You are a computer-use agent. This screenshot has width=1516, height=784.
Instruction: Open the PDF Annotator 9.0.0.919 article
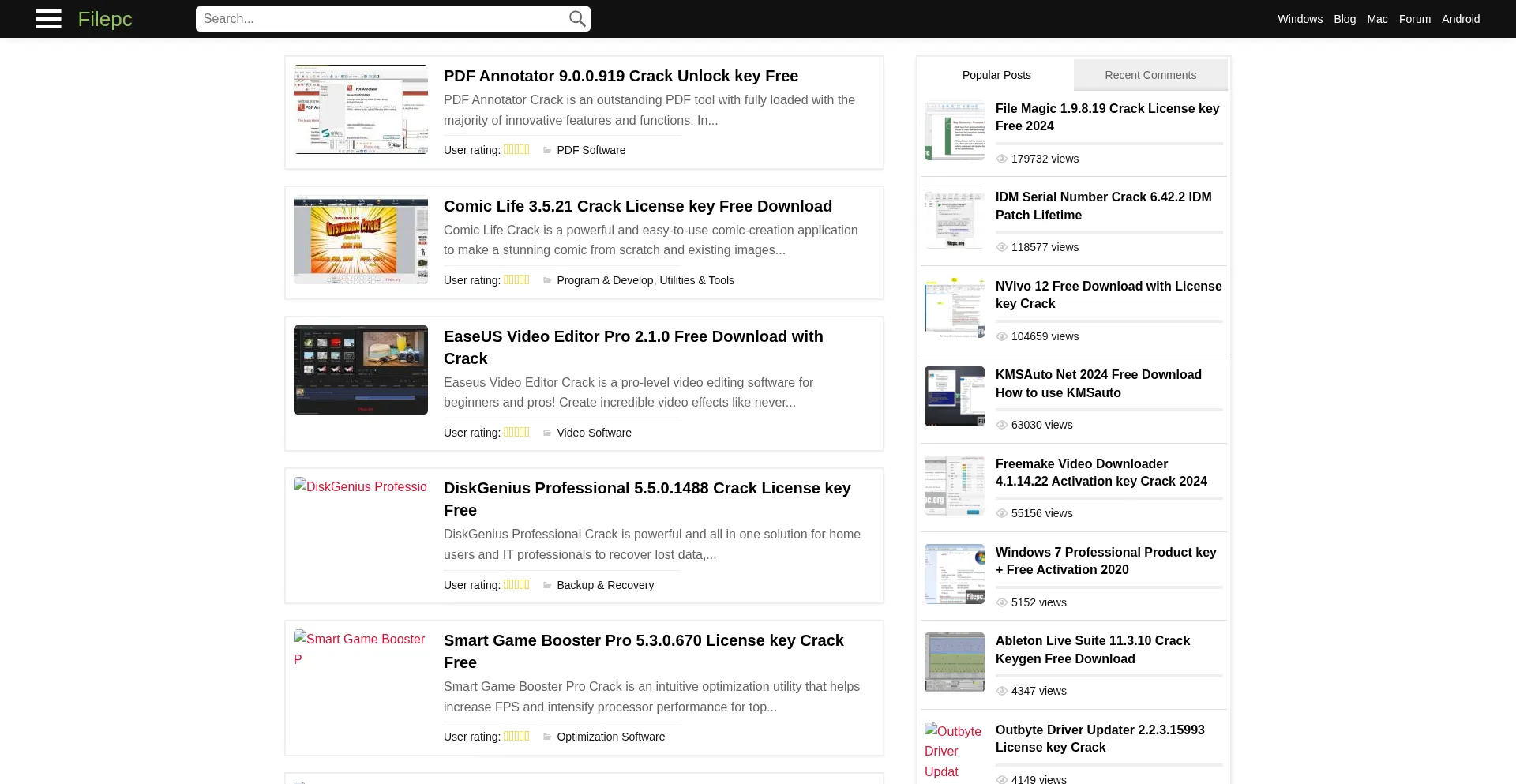click(621, 76)
